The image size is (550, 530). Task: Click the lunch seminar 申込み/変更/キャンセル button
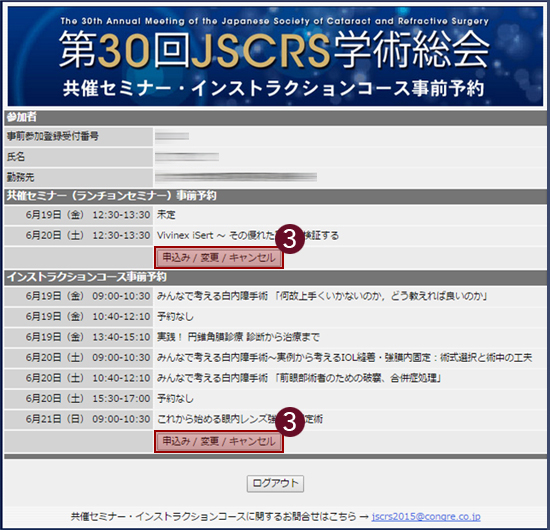[x=219, y=258]
